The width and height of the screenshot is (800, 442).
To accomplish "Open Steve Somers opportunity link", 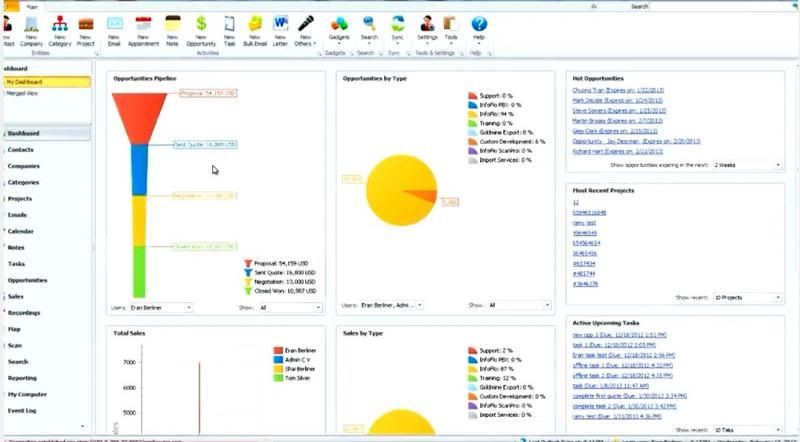I will 619,111.
